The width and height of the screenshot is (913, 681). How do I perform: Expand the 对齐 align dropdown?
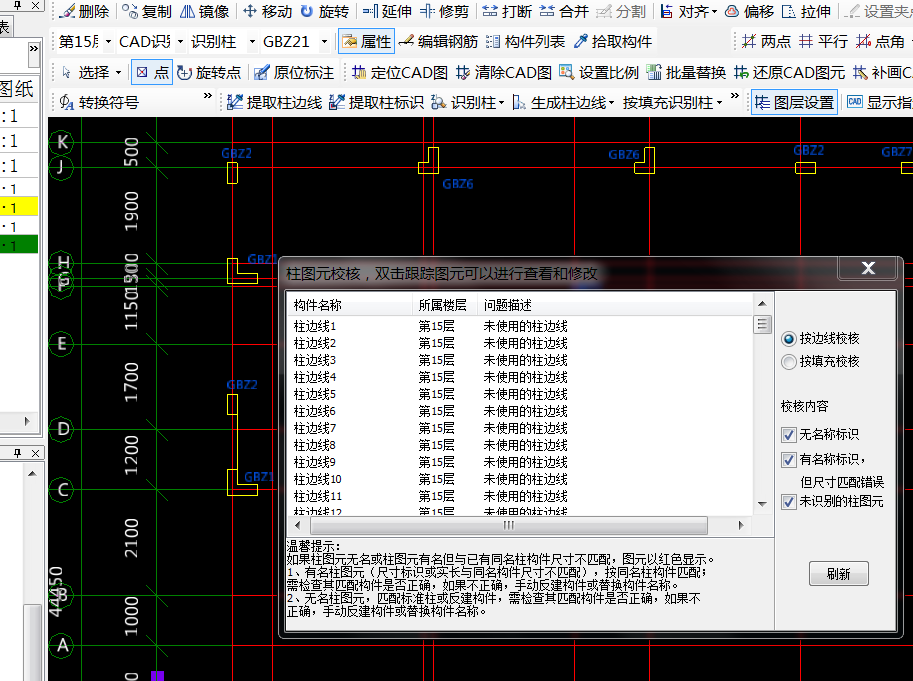[x=714, y=12]
